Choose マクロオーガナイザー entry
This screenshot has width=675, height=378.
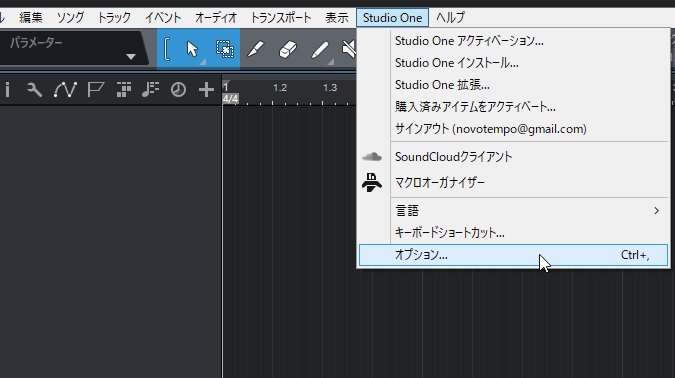tap(513, 183)
